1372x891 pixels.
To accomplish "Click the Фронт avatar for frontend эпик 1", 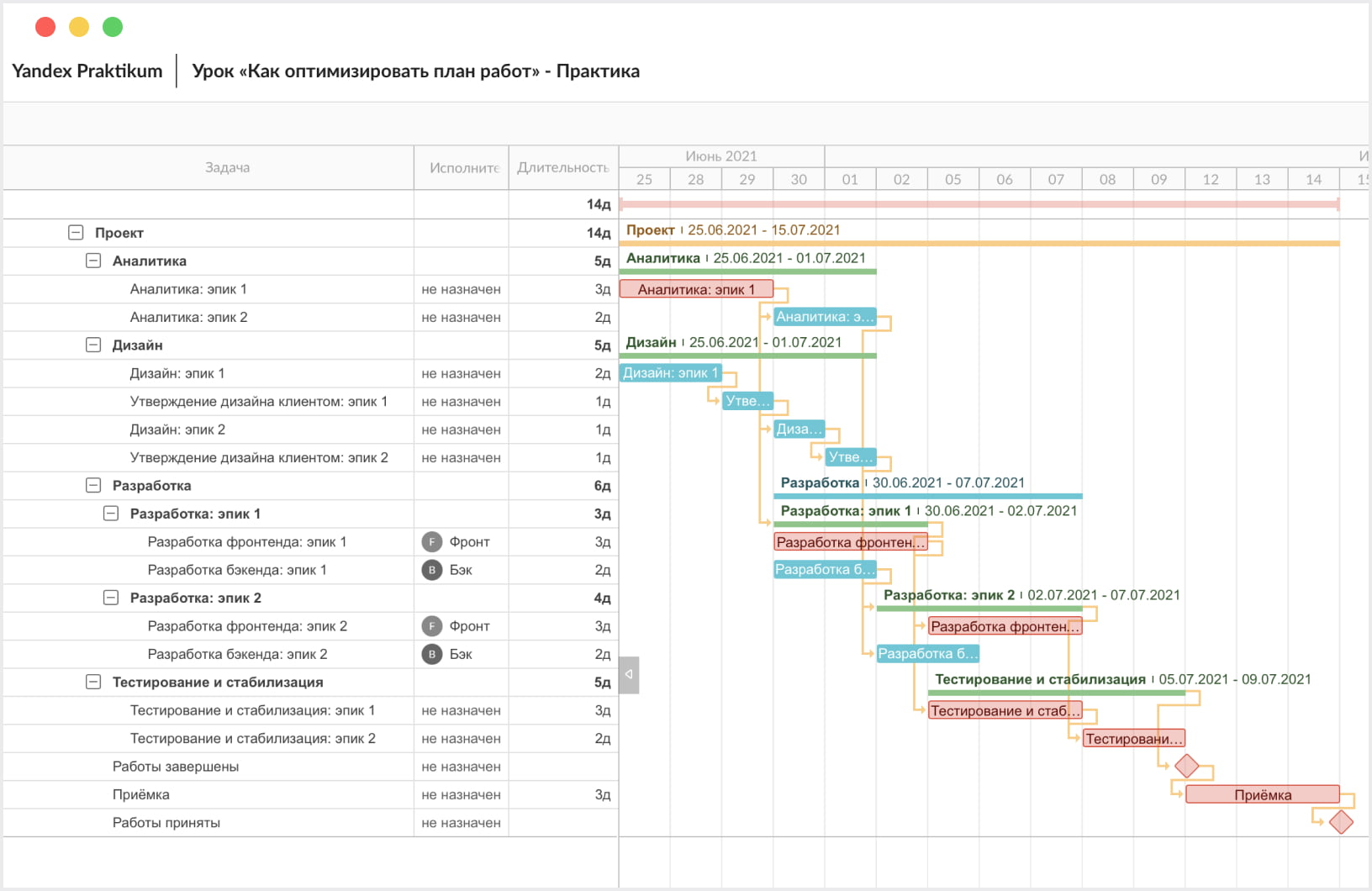I will (x=432, y=542).
